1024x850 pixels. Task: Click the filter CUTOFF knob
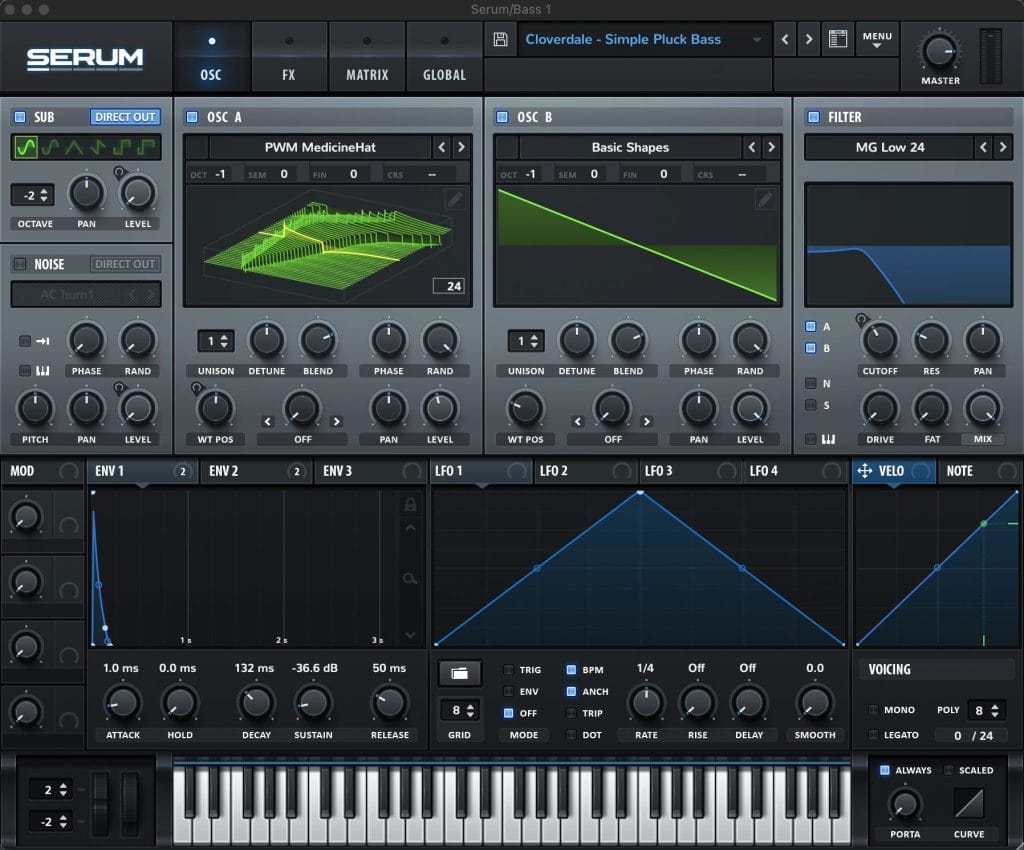pyautogui.click(x=880, y=339)
